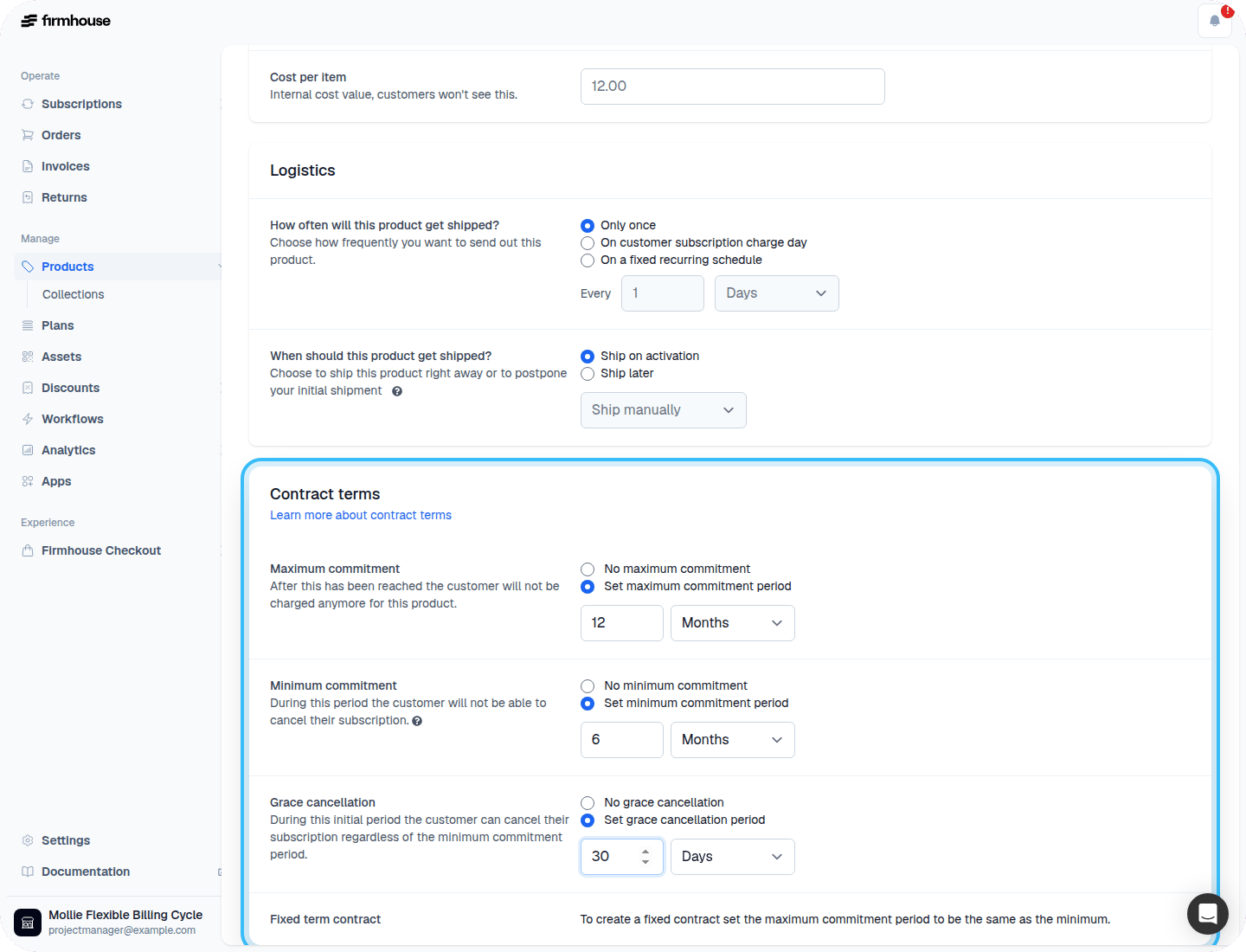Click the Firmhouse logo

66,21
